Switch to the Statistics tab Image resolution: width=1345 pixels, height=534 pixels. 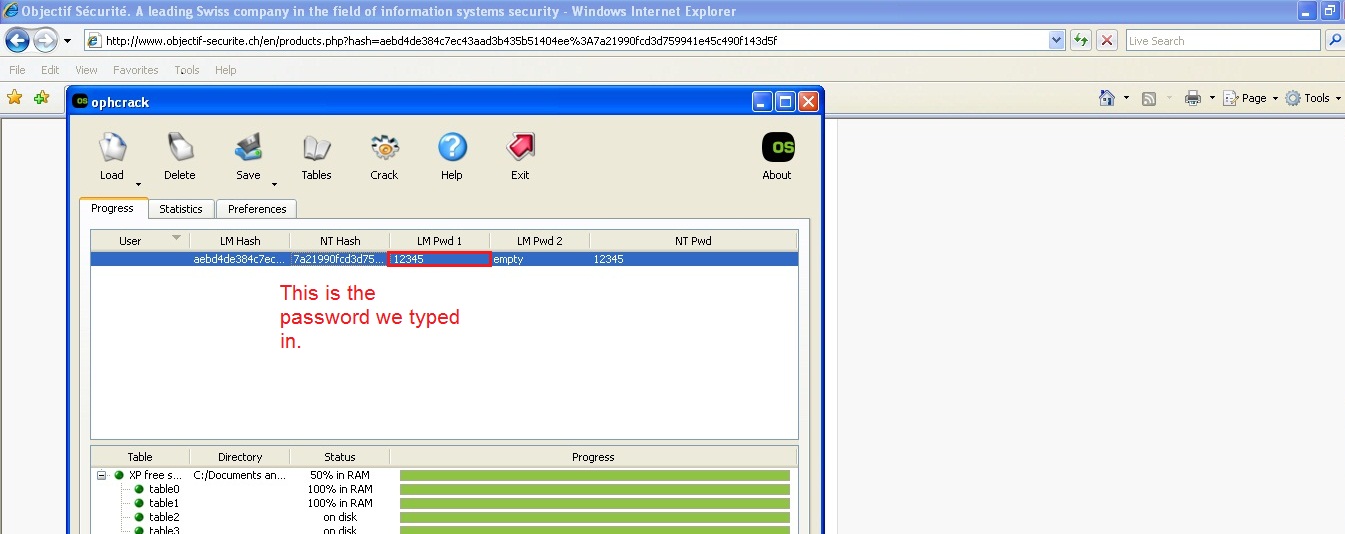[181, 209]
